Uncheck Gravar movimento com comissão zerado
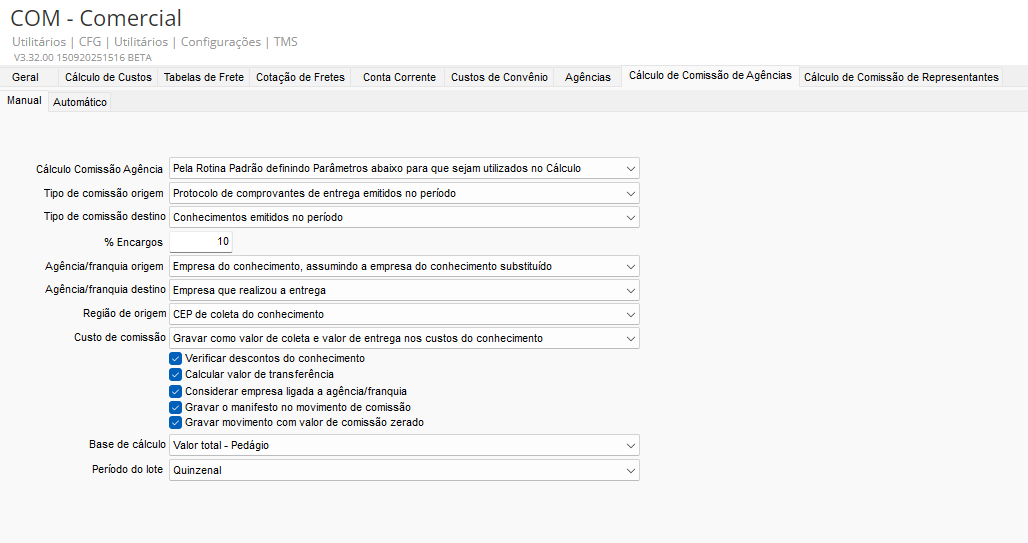The image size is (1028, 543). pyautogui.click(x=176, y=422)
